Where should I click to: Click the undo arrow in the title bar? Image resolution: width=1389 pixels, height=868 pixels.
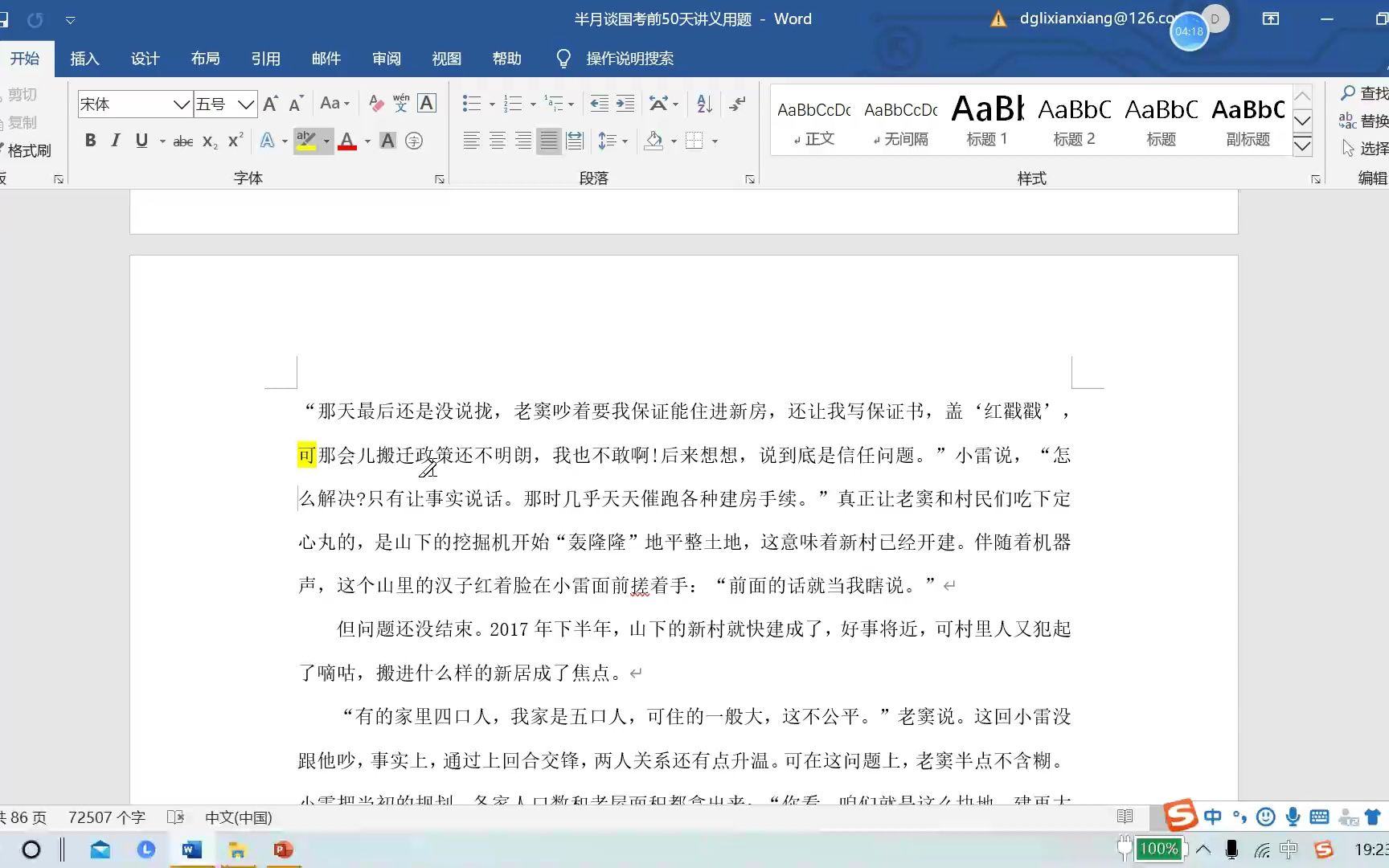(35, 19)
